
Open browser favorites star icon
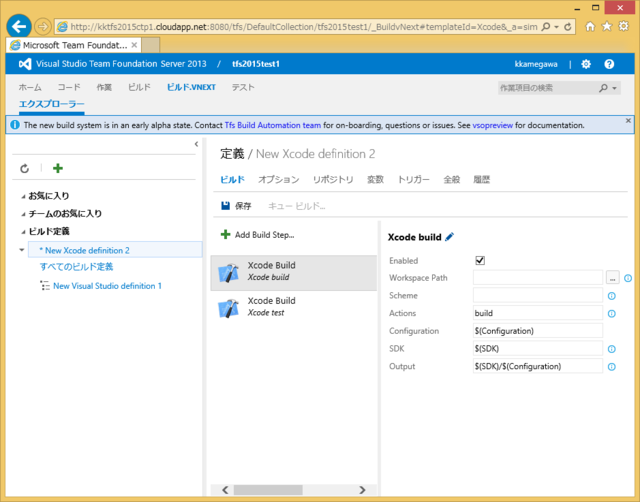tap(607, 27)
